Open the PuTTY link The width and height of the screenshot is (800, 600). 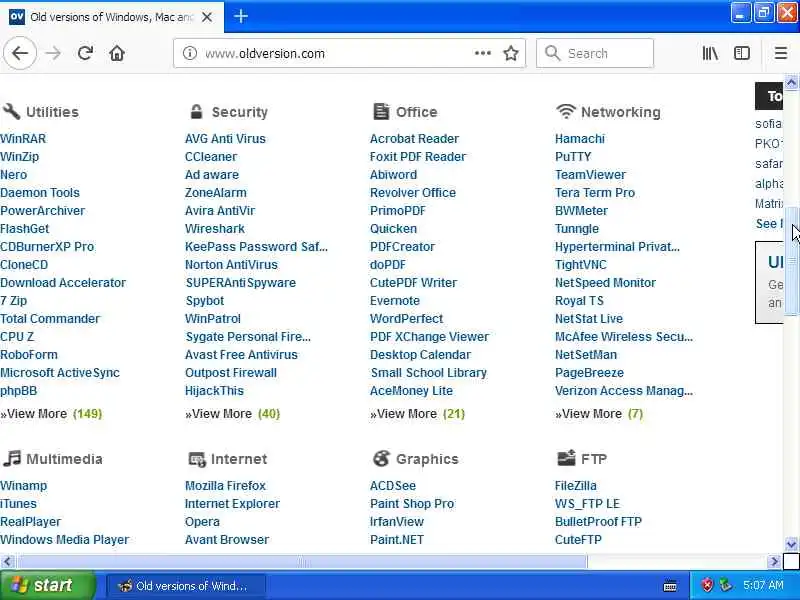[x=573, y=157]
